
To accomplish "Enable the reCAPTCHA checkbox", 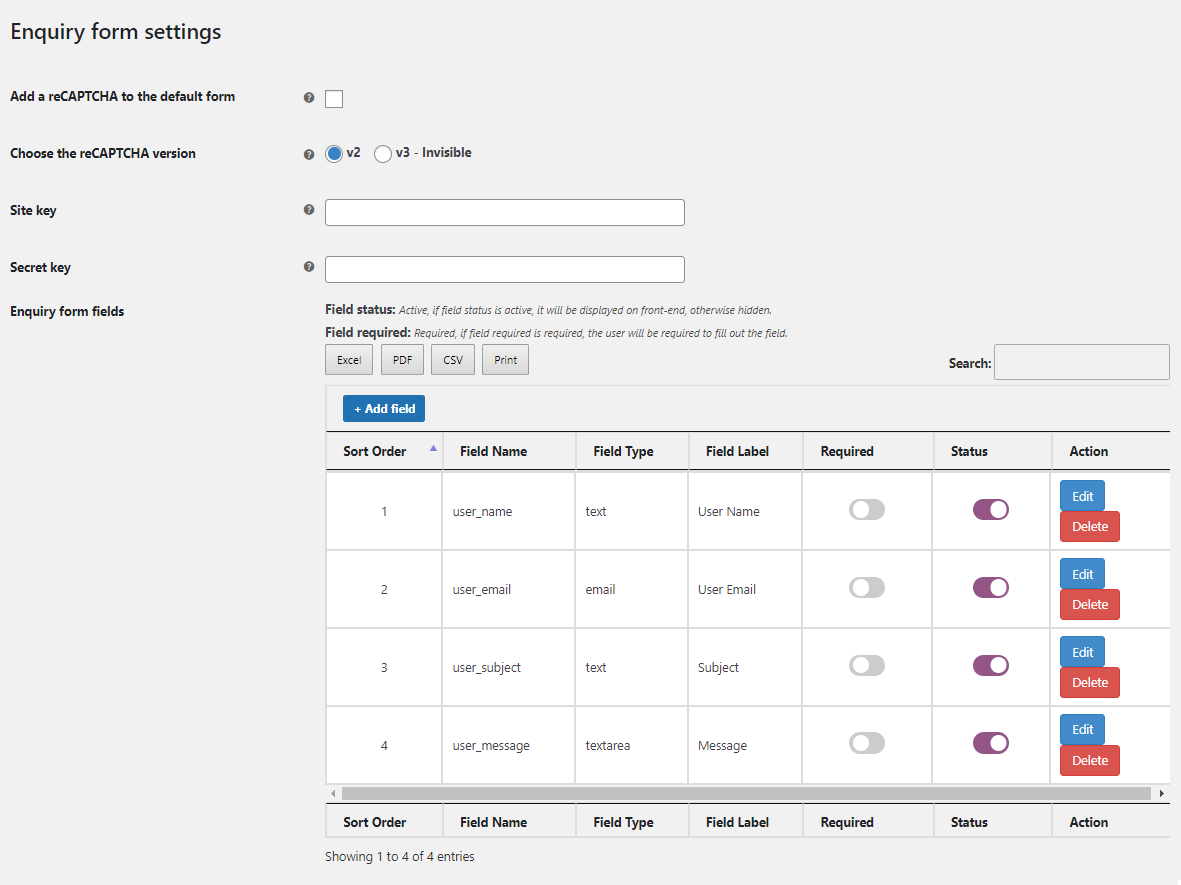I will [x=333, y=98].
